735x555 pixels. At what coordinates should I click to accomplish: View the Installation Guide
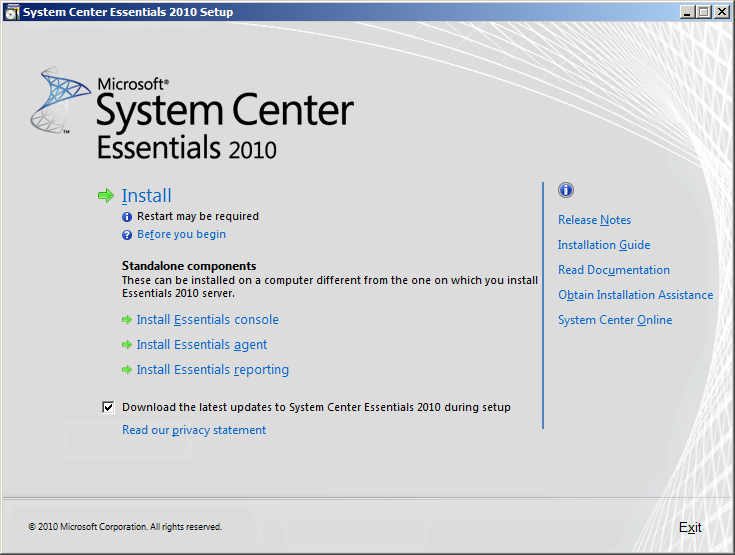604,245
